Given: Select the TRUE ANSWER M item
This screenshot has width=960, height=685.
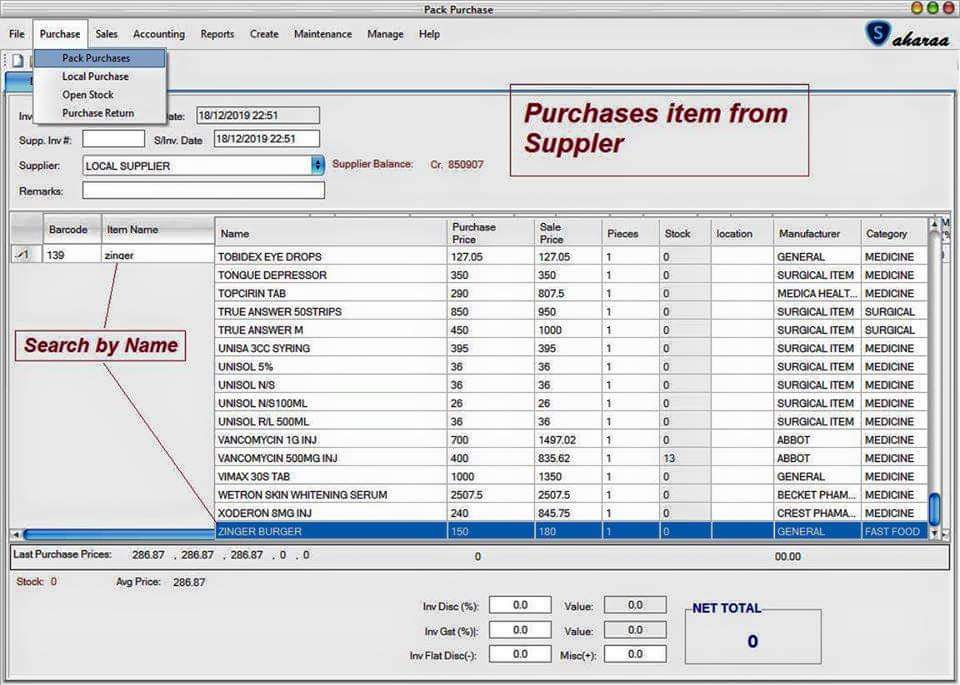Looking at the screenshot, I should click(572, 330).
